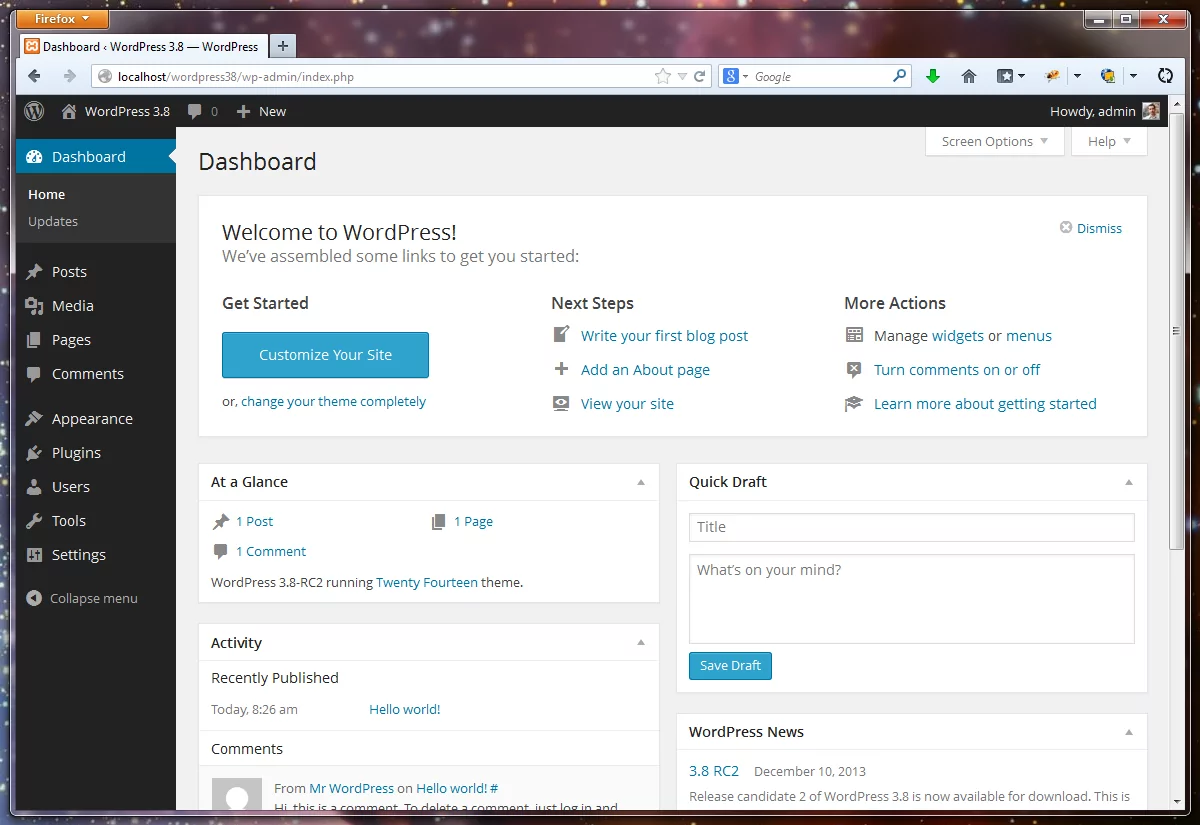This screenshot has height=825, width=1200.
Task: Click Turn comments on or off
Action: pos(957,370)
